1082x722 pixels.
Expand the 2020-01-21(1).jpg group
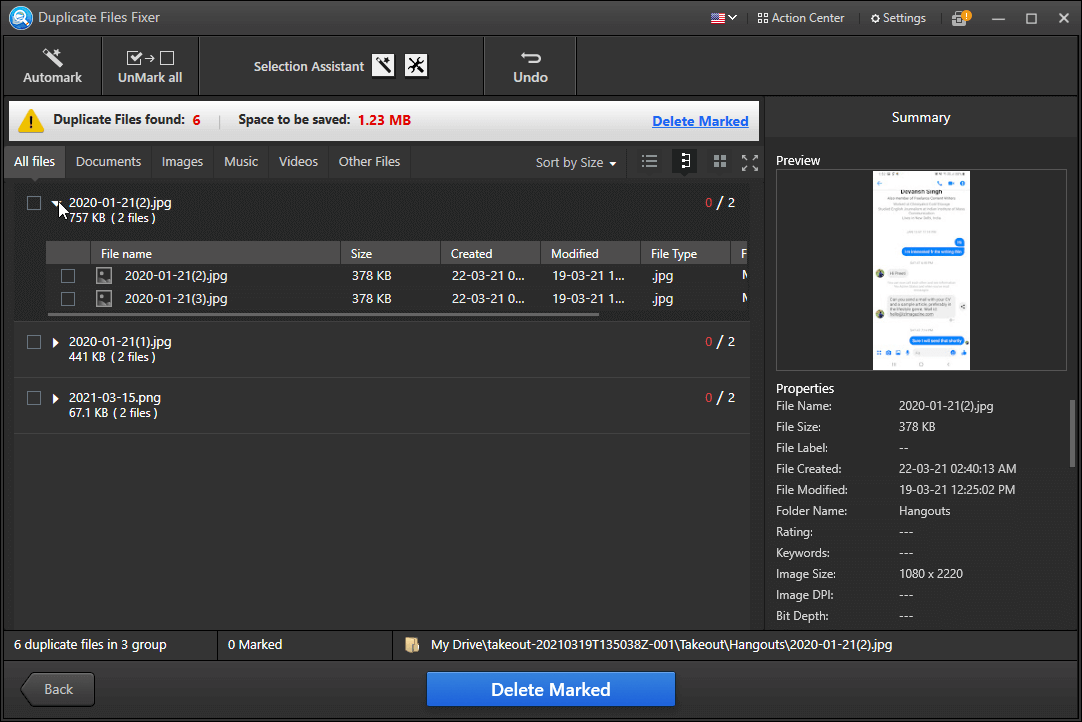pyautogui.click(x=56, y=343)
